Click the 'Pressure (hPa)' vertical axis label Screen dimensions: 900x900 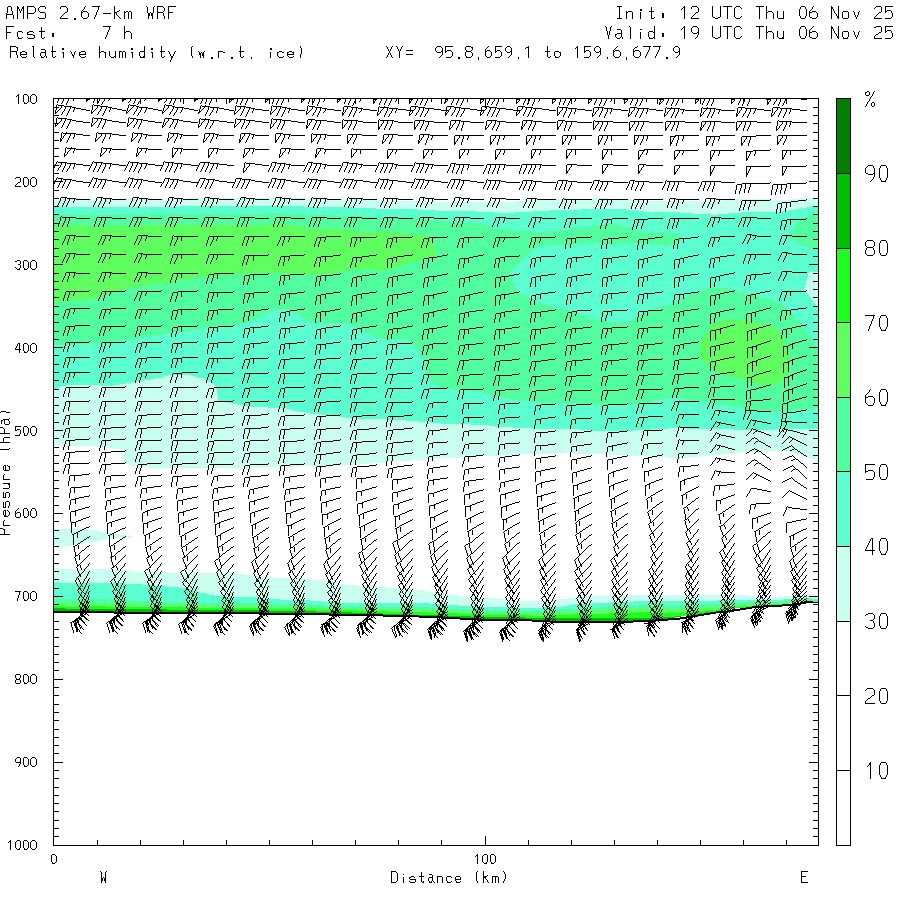click(6, 471)
